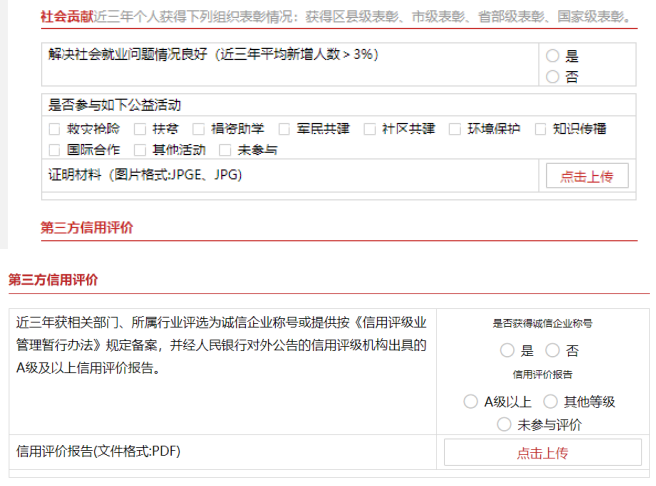
Task: Click the 社会贡献 section heading
Action: point(67,17)
